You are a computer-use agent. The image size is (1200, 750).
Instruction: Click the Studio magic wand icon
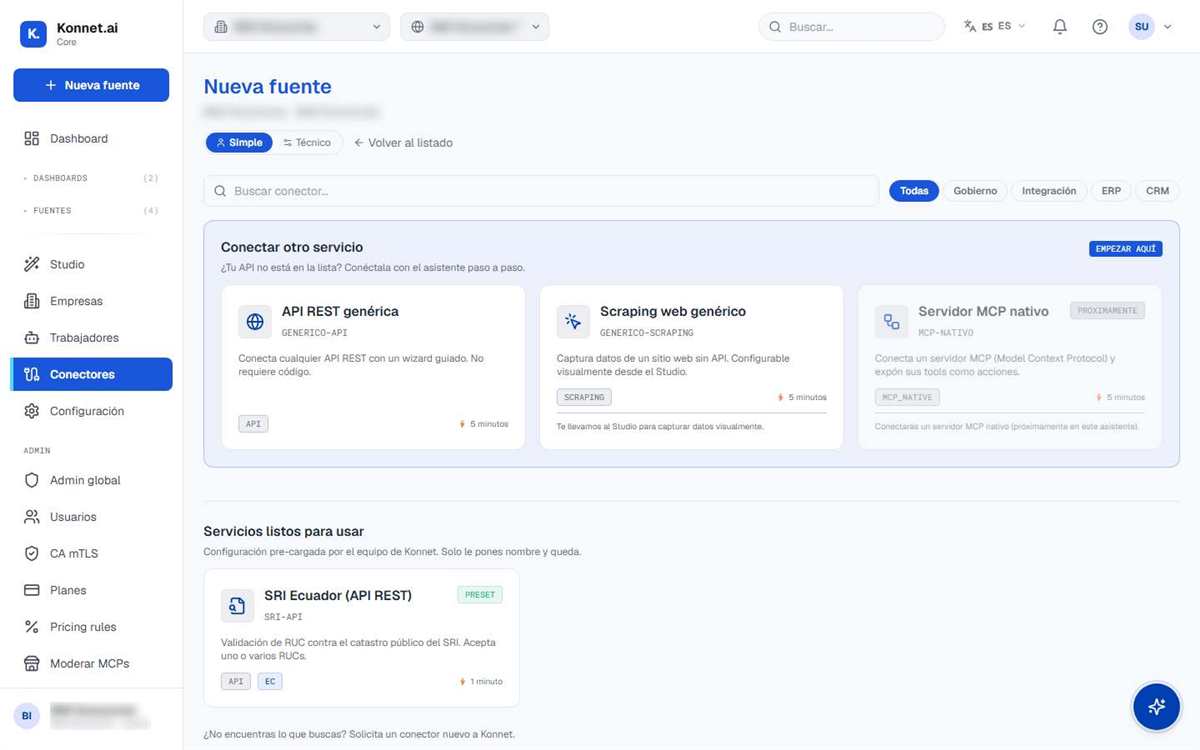pyautogui.click(x=31, y=265)
